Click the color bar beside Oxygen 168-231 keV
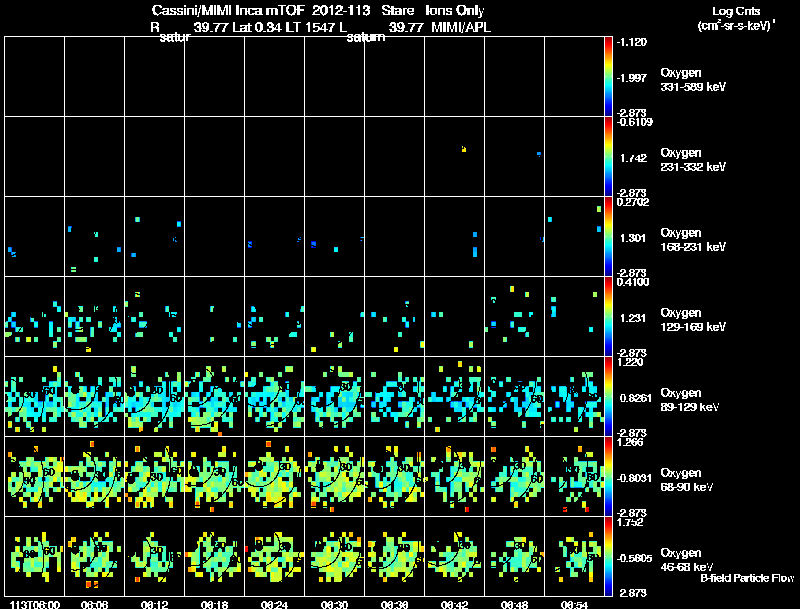Screen dimensions: 800x609 click(x=608, y=237)
